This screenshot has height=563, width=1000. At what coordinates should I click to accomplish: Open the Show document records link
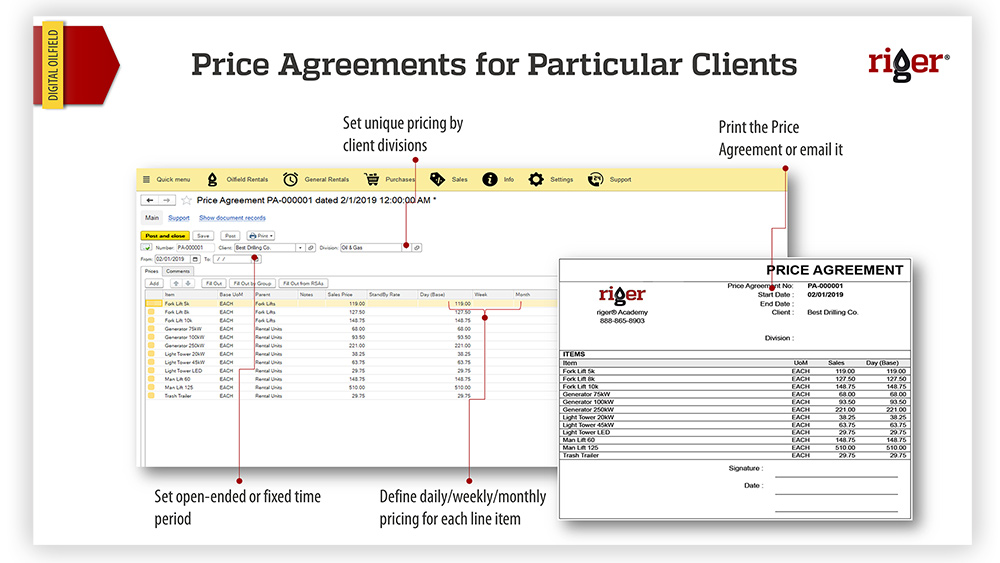pos(232,217)
